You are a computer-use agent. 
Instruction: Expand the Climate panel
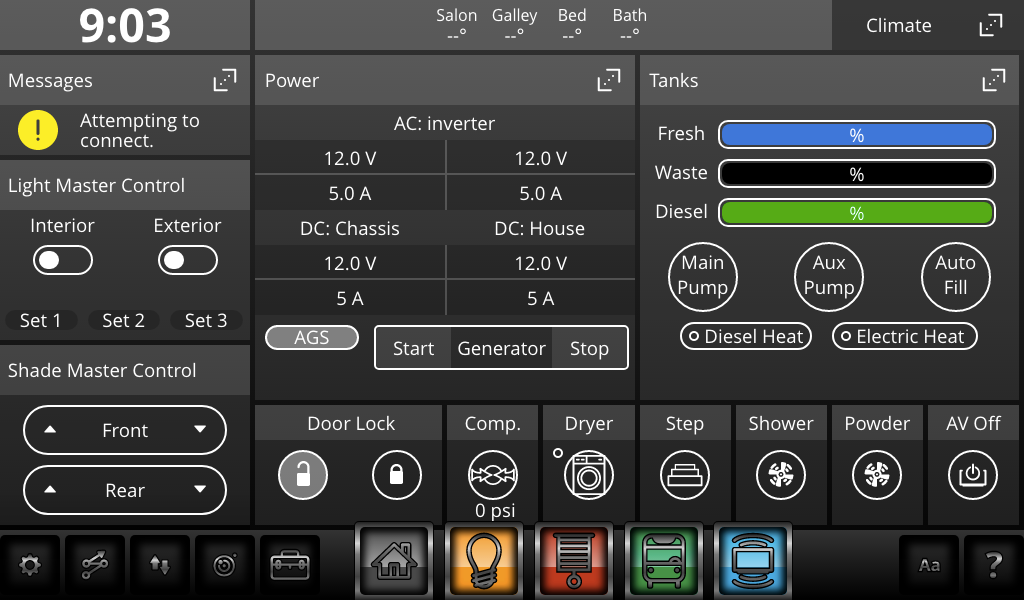tap(990, 25)
